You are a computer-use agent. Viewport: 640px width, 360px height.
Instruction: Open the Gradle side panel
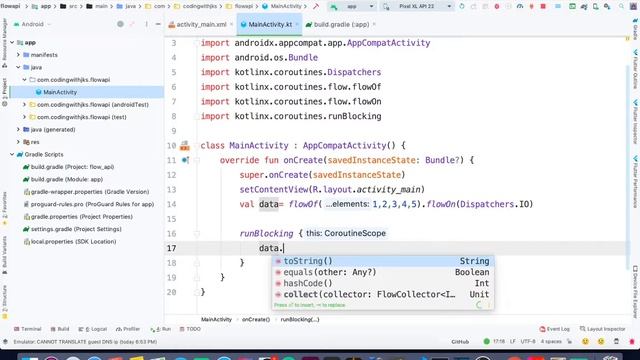(636, 29)
